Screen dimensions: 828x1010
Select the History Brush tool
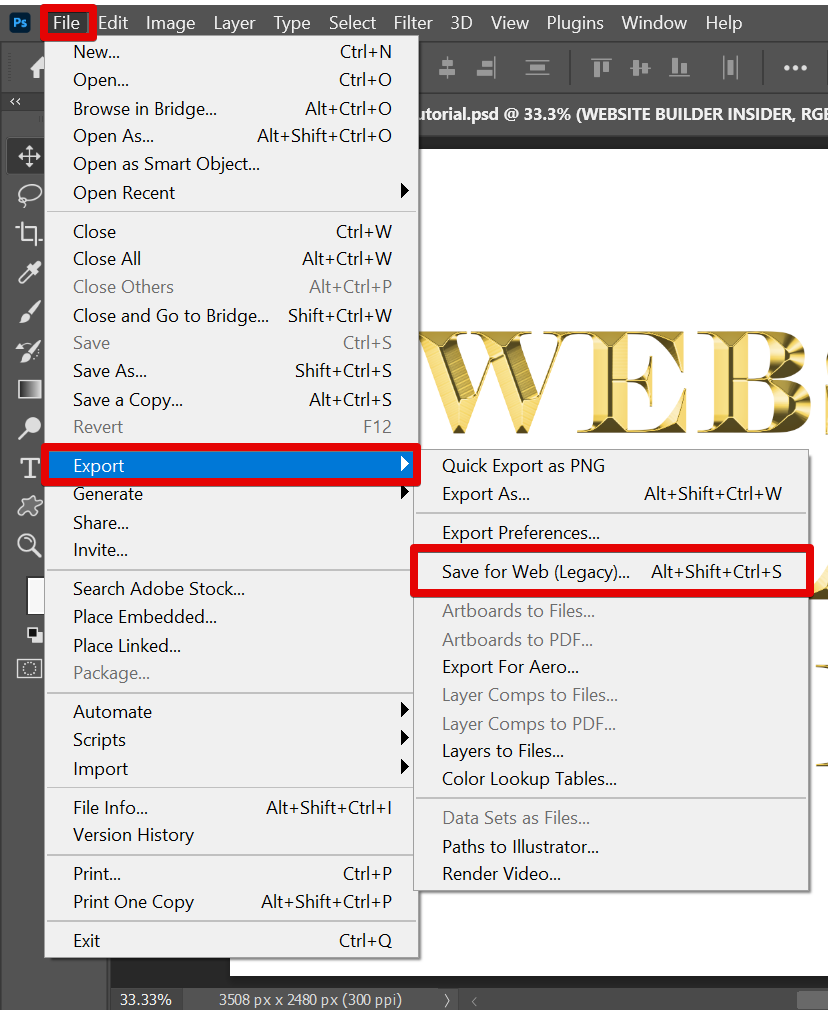pos(29,351)
